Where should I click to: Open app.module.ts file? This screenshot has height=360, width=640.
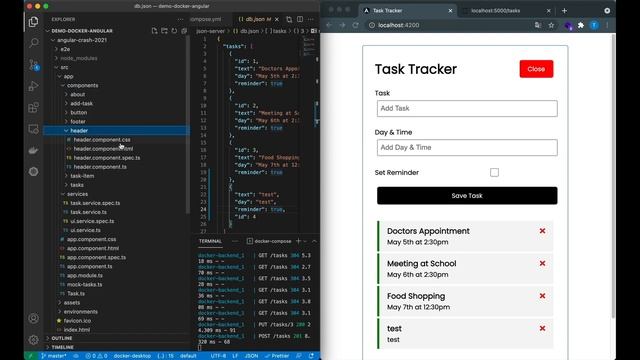tap(116, 276)
